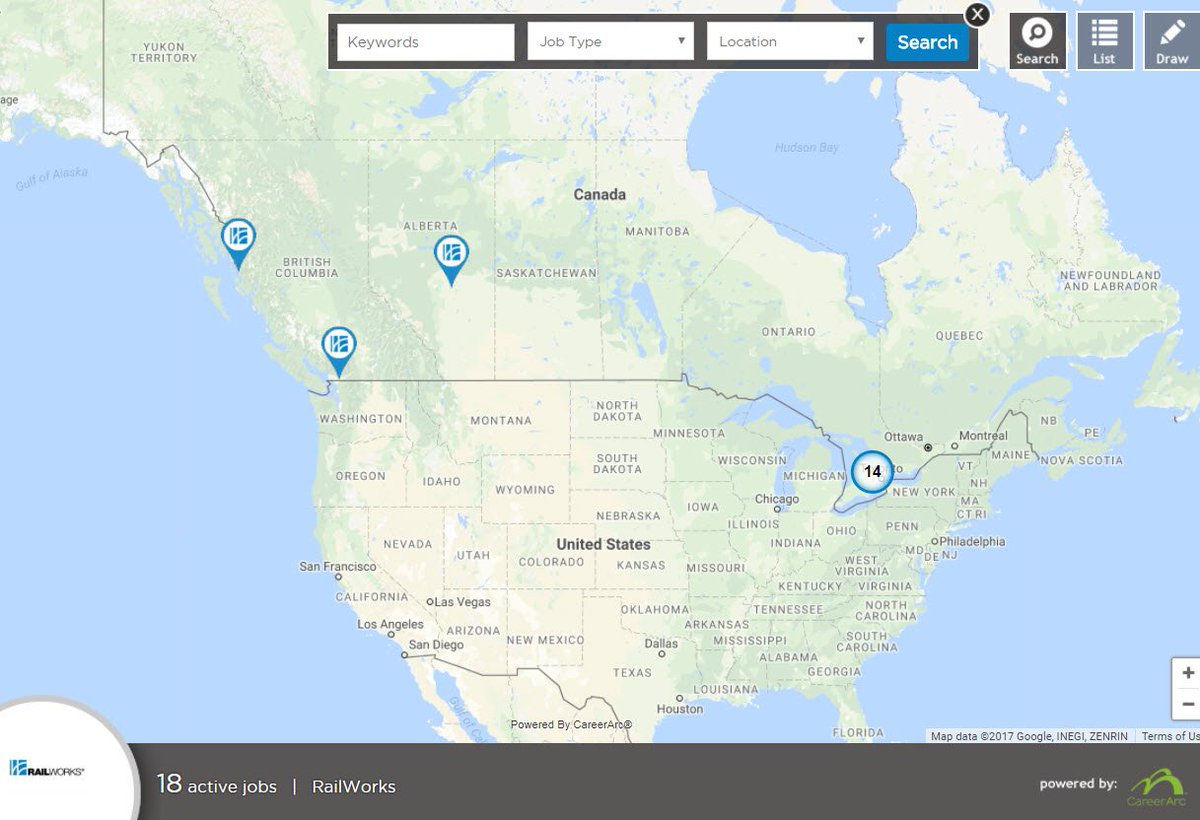The width and height of the screenshot is (1200, 820).
Task: Click the Philadelphia label on map
Action: point(972,541)
